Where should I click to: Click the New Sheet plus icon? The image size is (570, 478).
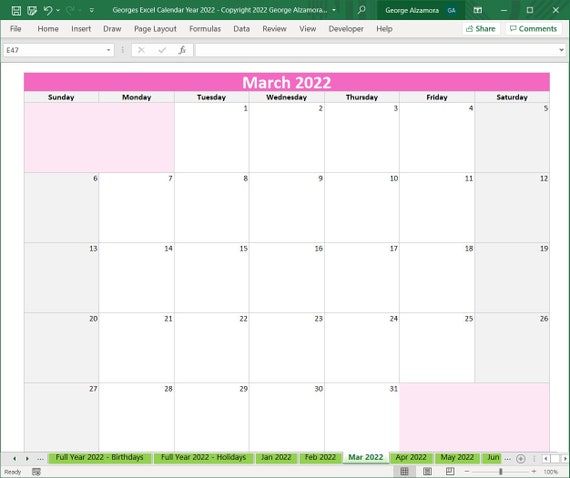click(x=521, y=458)
